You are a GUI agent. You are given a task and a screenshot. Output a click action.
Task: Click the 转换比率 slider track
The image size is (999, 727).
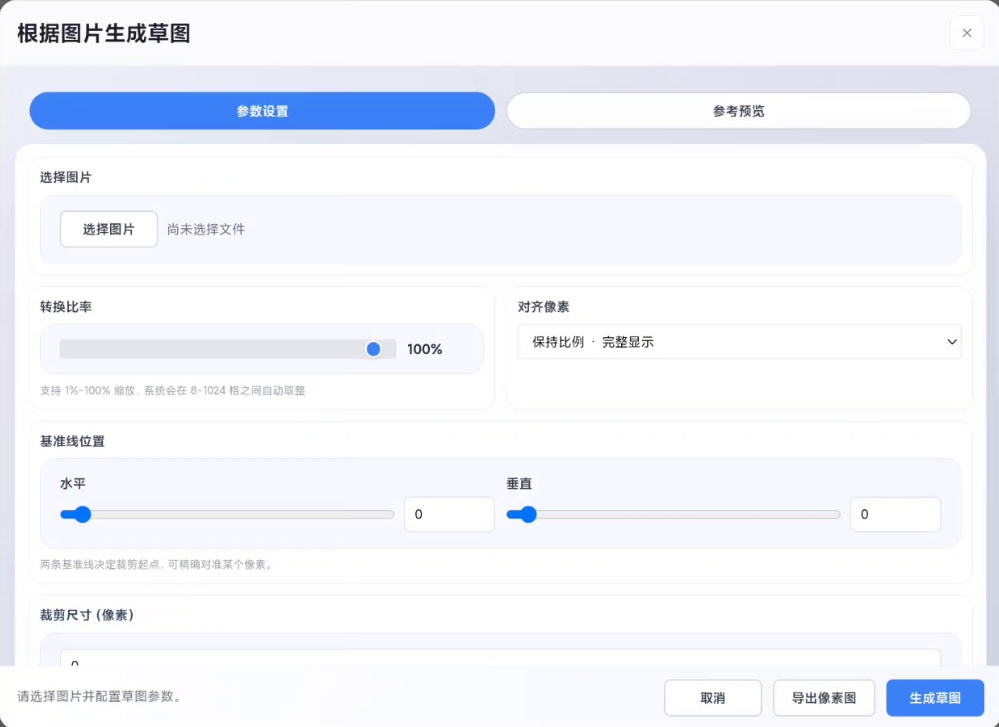pyautogui.click(x=220, y=349)
